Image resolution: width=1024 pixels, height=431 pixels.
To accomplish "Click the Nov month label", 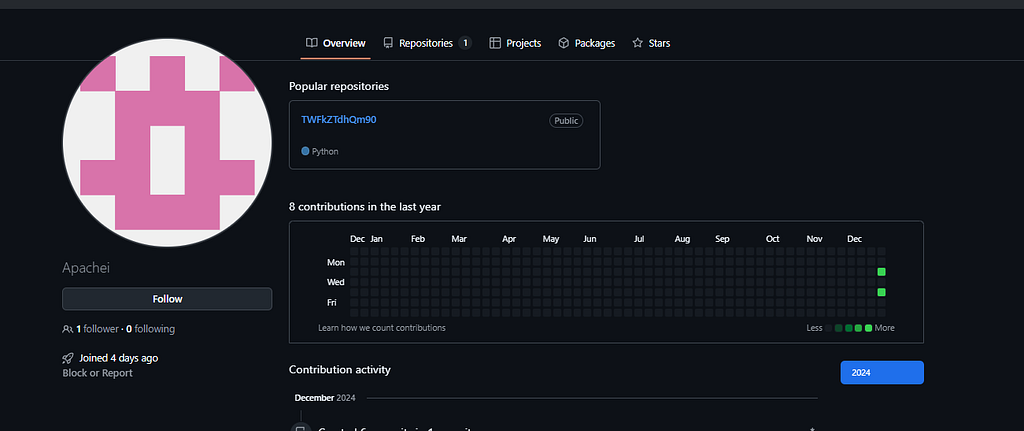I will pyautogui.click(x=814, y=239).
